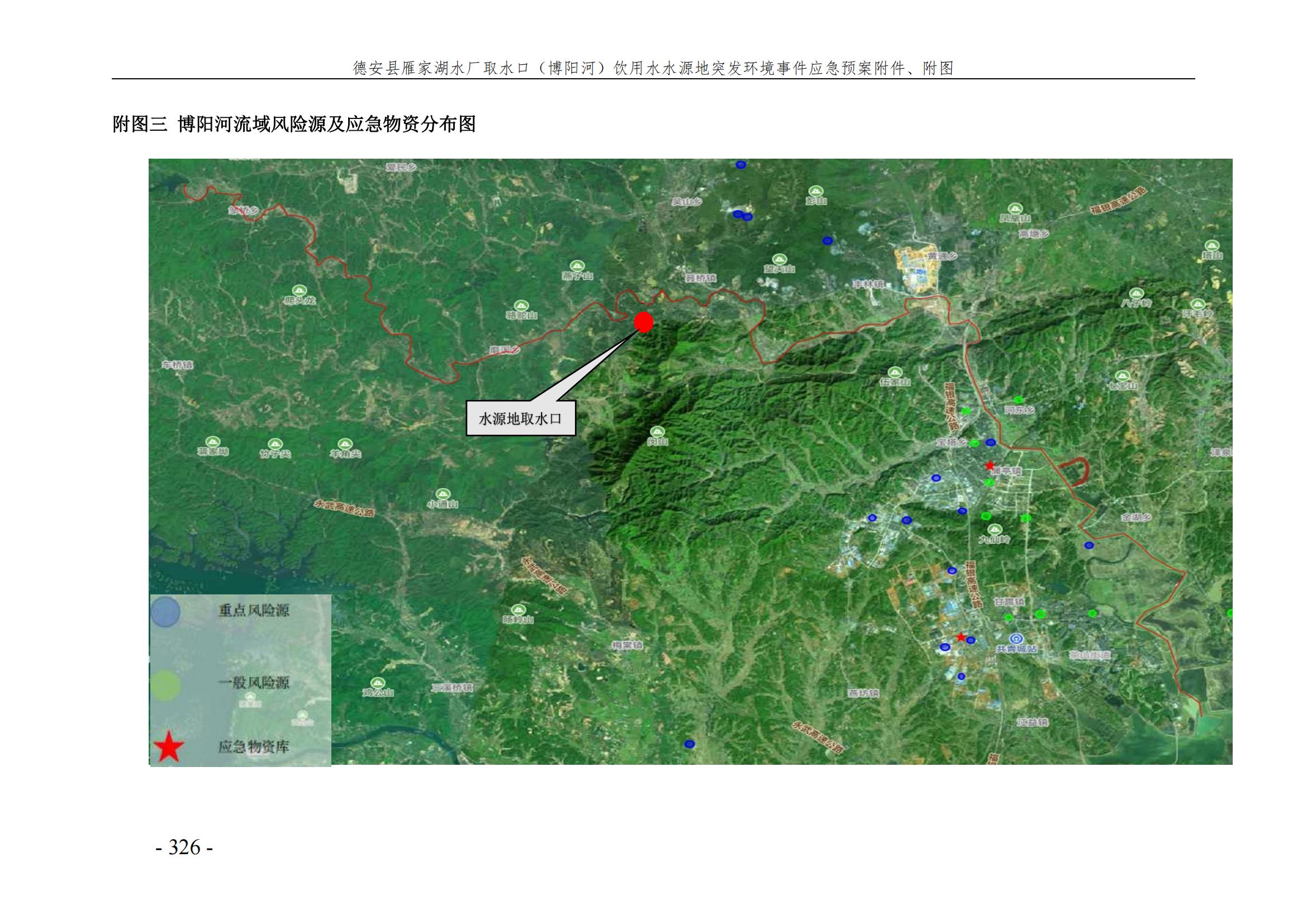Click the page number 326
The width and height of the screenshot is (1307, 924).
pyautogui.click(x=184, y=848)
